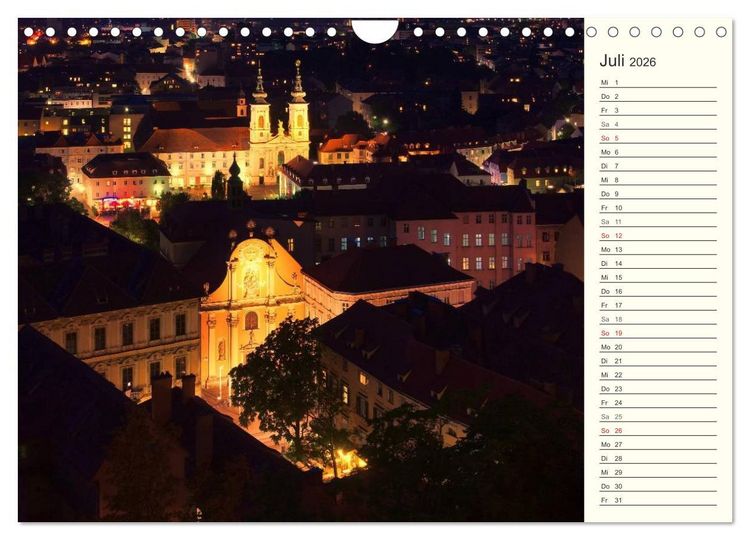Select the 'Do 9' date row
Screen dimensions: 750x540
tap(658, 194)
